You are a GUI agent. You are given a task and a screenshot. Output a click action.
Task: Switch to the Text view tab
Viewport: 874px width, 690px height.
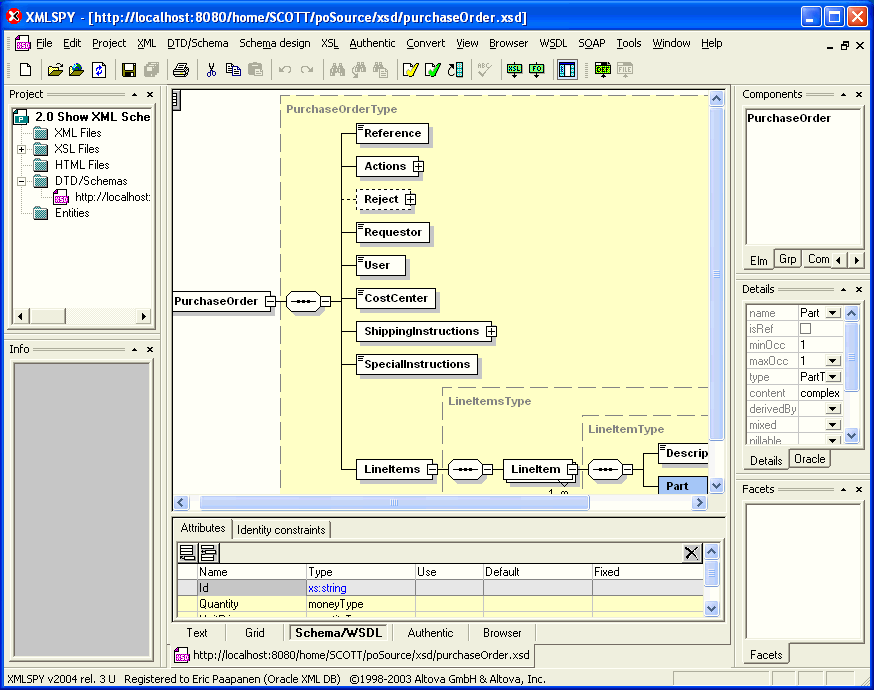[x=197, y=633]
